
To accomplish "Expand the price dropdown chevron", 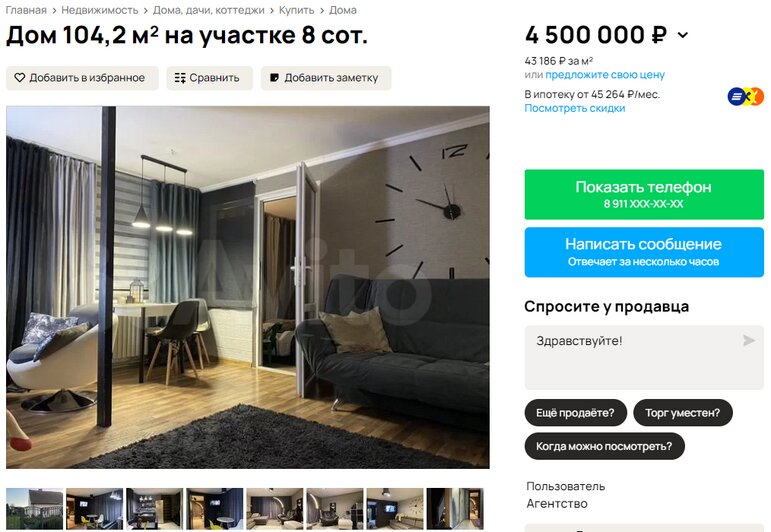I will click(x=682, y=35).
